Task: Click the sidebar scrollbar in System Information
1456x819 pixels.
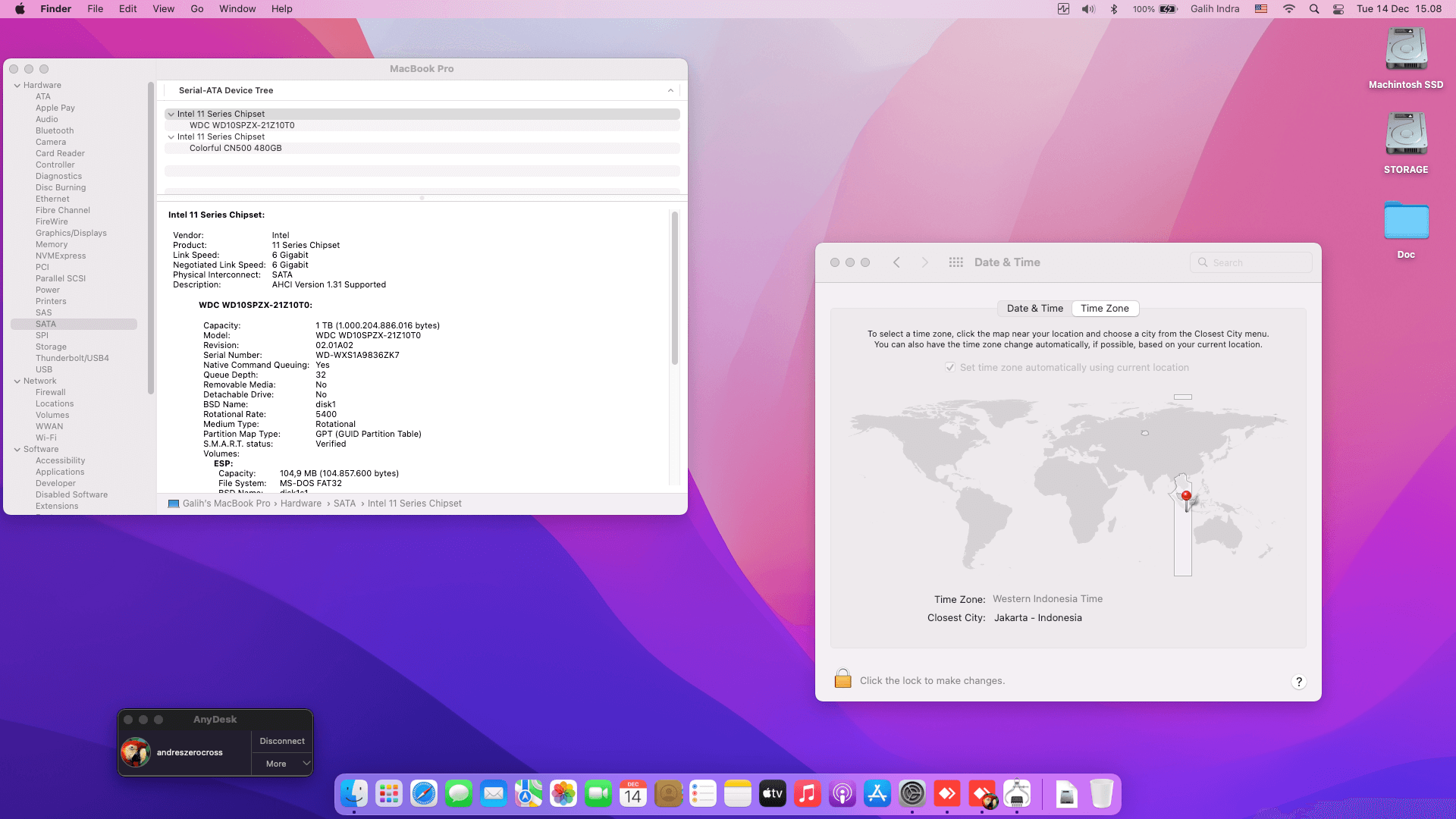Action: point(150,239)
